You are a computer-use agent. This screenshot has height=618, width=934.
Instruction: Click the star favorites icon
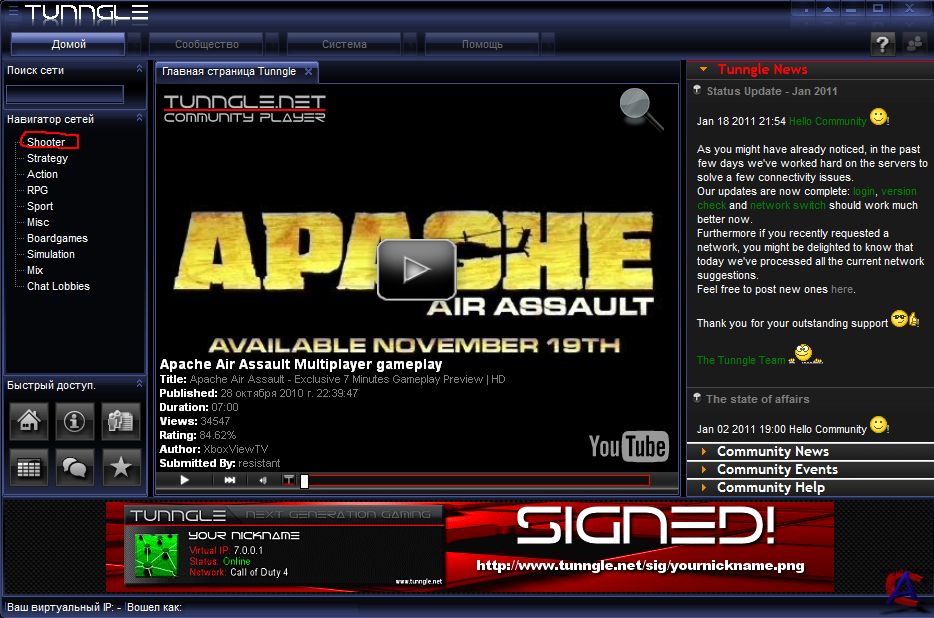(121, 467)
